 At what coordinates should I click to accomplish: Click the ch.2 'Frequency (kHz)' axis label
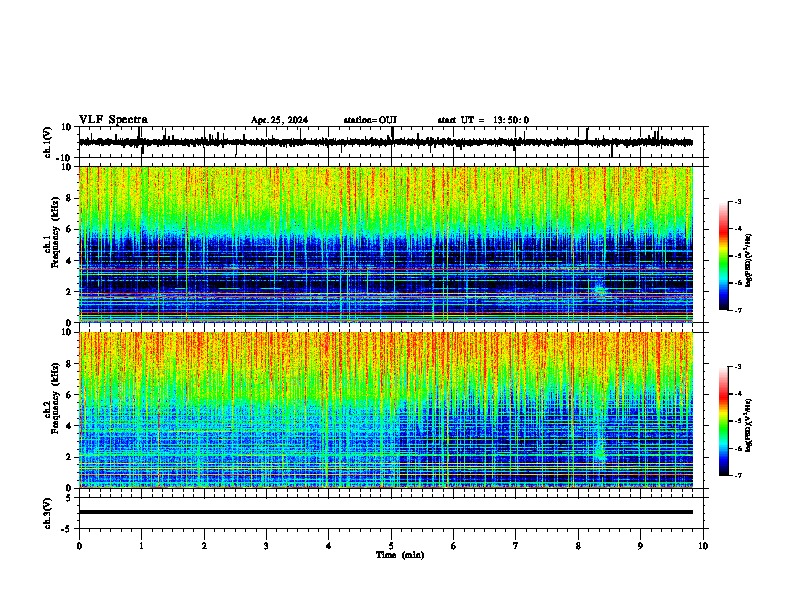tap(55, 397)
